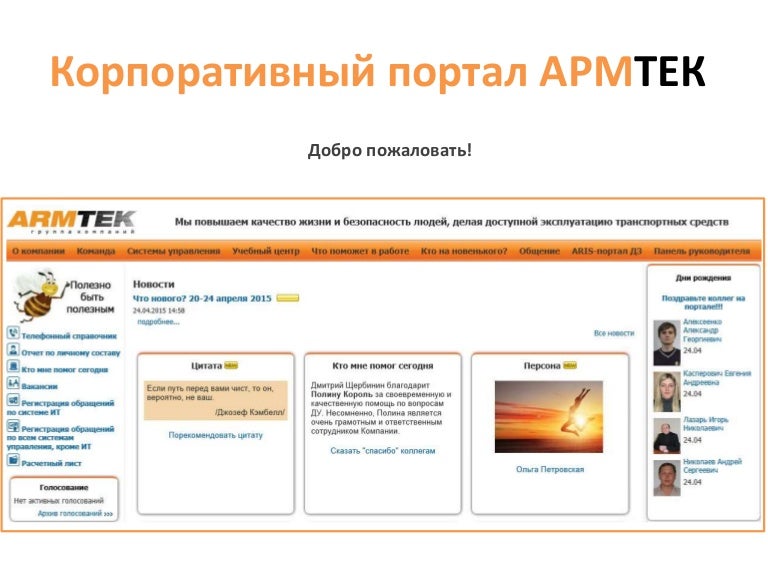Screen dimensions: 768x576
Task: Click the phone icon beside Телефонный справочник
Action: tap(13, 334)
